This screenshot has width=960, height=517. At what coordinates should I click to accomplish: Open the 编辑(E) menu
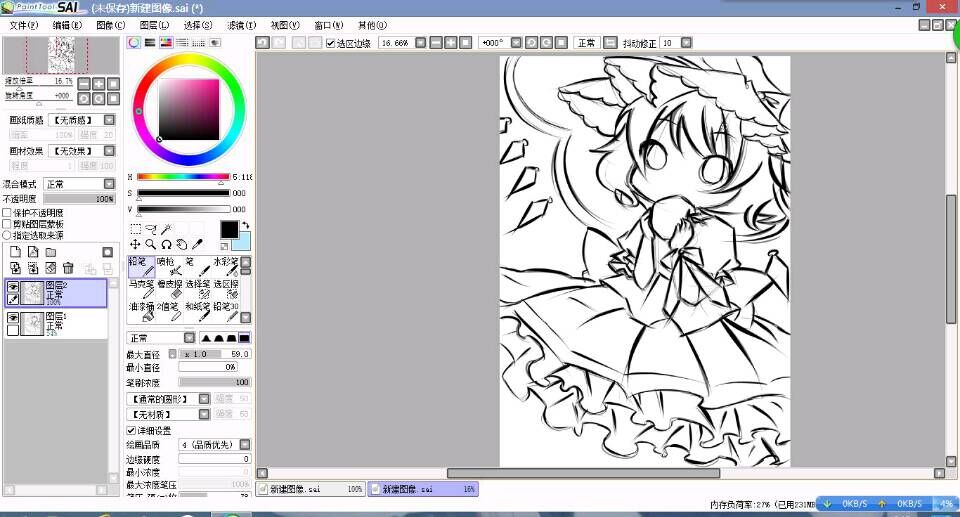tap(67, 25)
